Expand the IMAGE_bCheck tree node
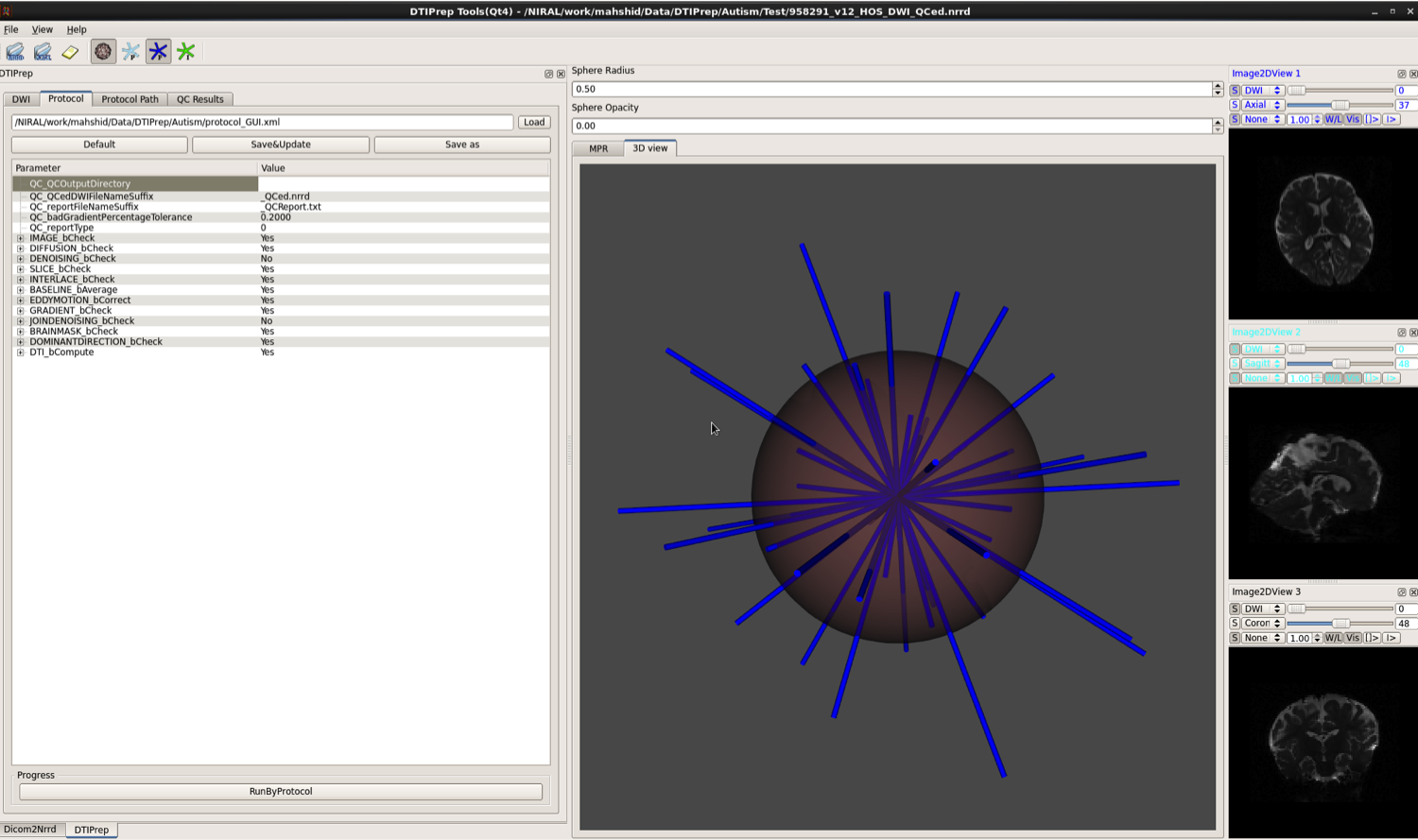1418x840 pixels. 21,238
